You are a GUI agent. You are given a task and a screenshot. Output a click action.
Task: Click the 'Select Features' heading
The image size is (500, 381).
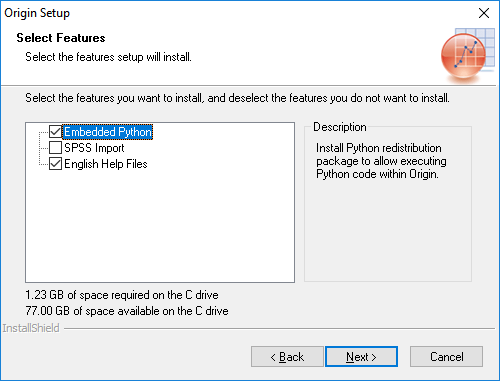pyautogui.click(x=61, y=38)
